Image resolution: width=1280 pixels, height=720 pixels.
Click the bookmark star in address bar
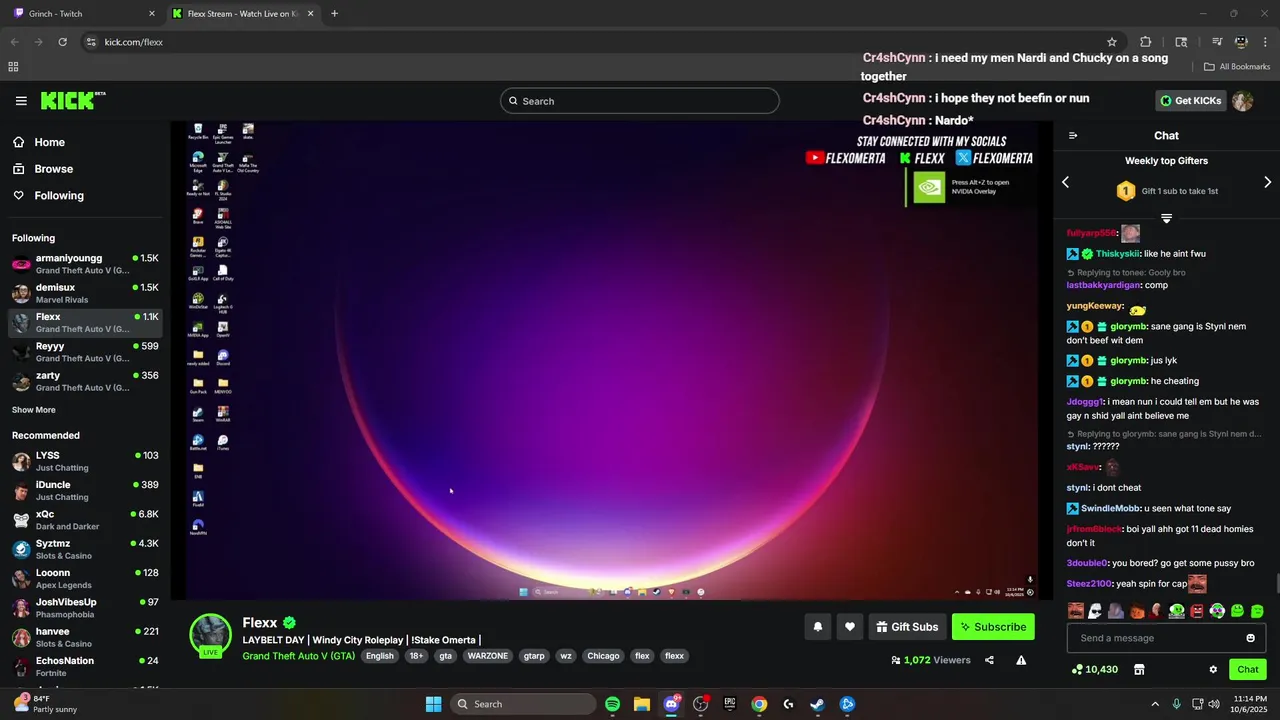click(1111, 42)
